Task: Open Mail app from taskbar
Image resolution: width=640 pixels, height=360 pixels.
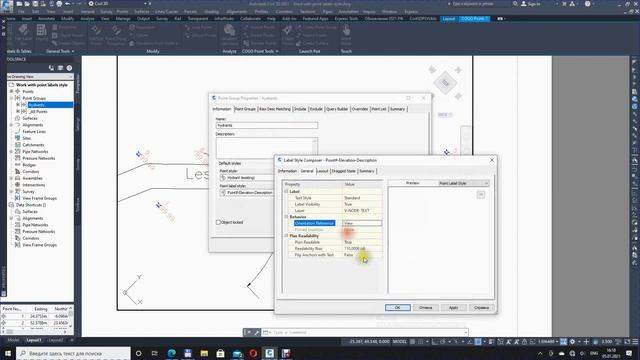Action: tap(237, 353)
